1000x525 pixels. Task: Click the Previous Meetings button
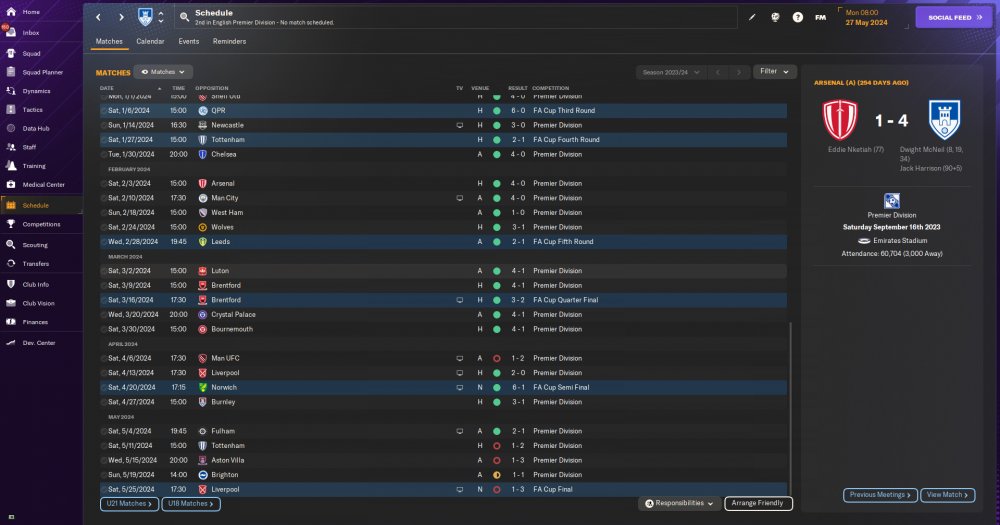[x=880, y=495]
